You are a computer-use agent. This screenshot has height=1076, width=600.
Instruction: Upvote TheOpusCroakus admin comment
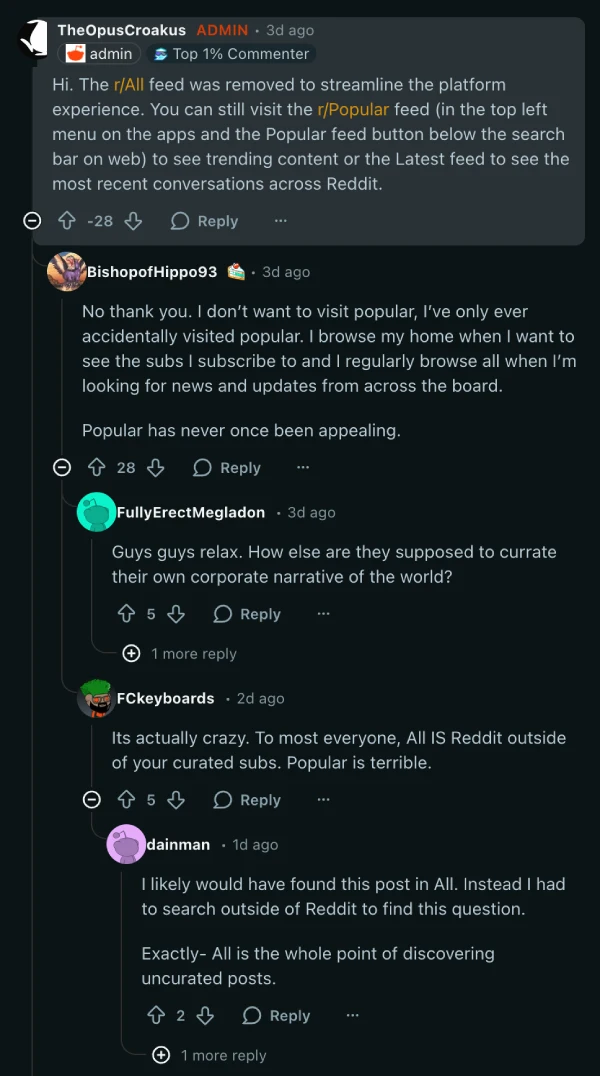point(67,221)
